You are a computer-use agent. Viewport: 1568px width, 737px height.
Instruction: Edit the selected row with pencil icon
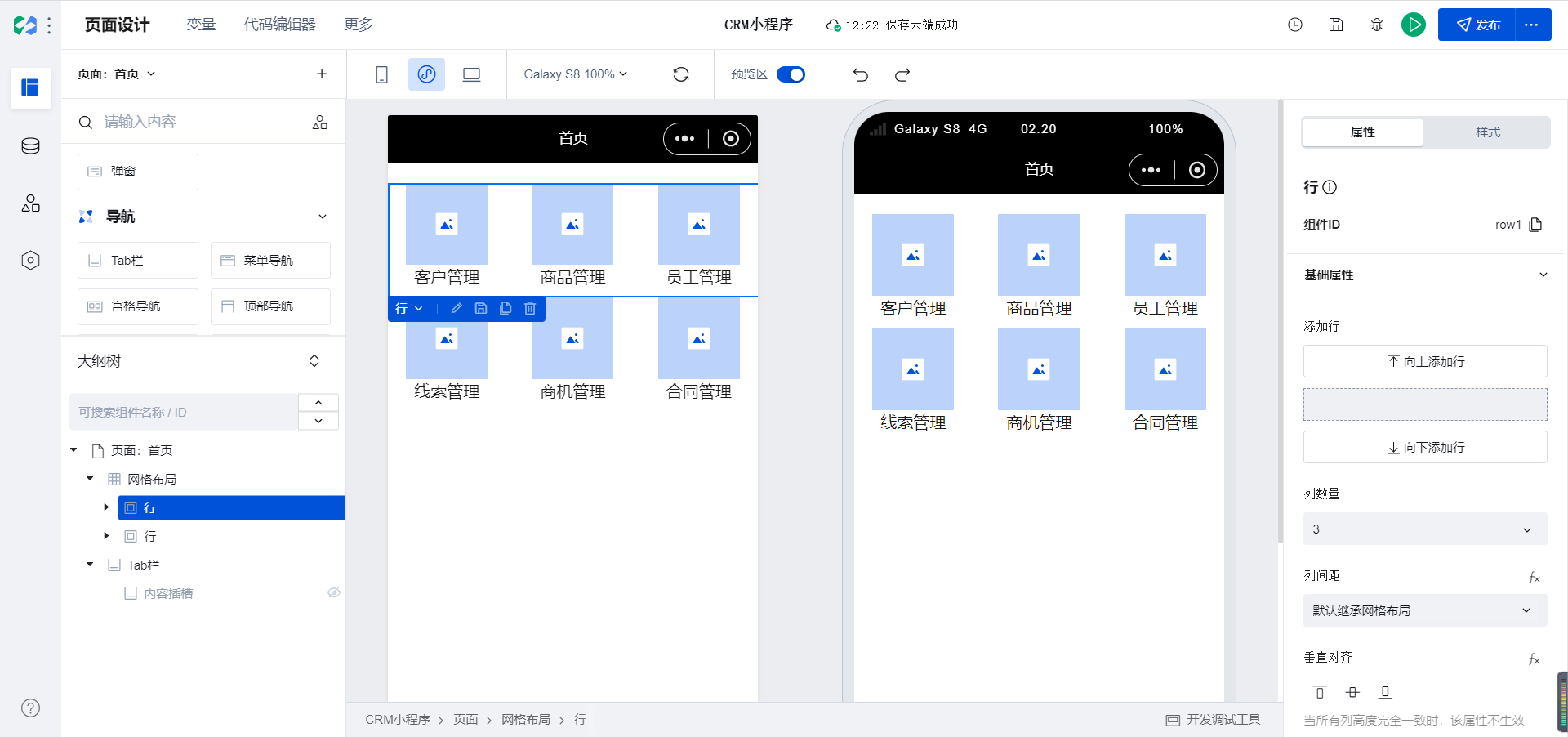coord(457,308)
